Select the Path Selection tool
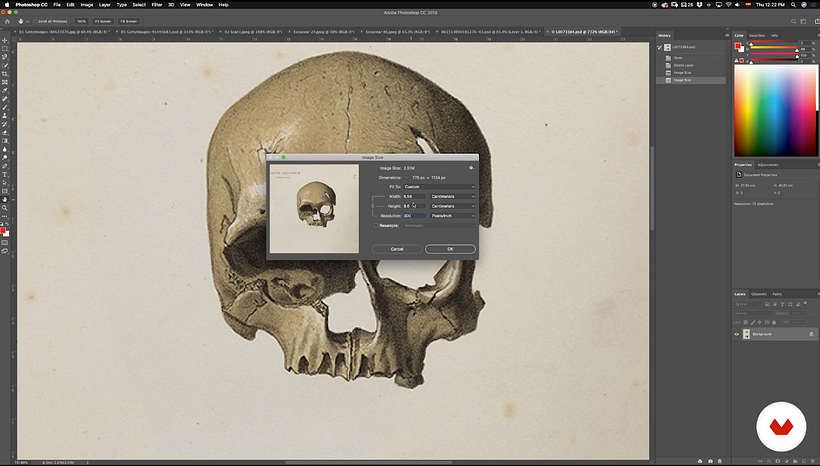Screen dimensions: 820x466 [5, 183]
